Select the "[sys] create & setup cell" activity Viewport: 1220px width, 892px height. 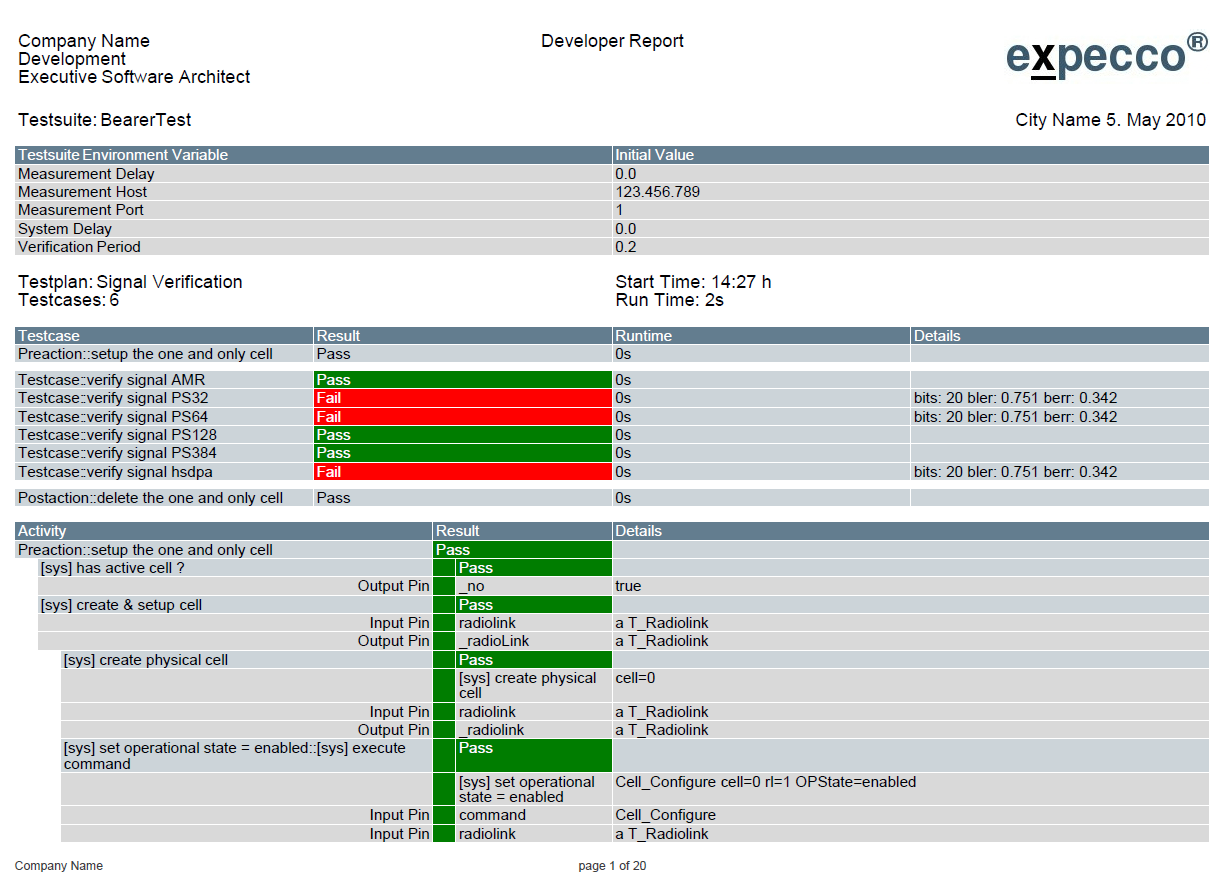(x=121, y=605)
